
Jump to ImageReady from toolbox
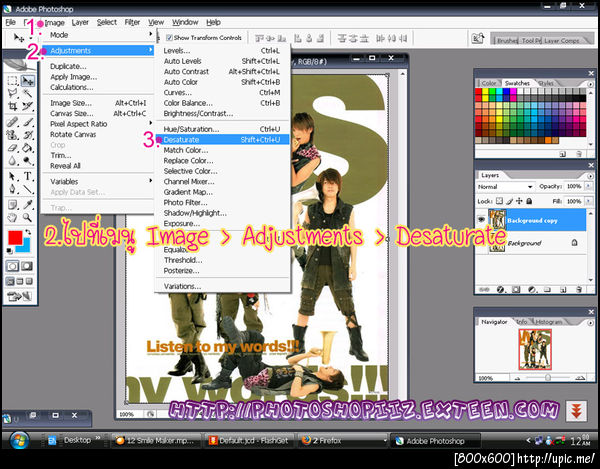click(x=19, y=296)
